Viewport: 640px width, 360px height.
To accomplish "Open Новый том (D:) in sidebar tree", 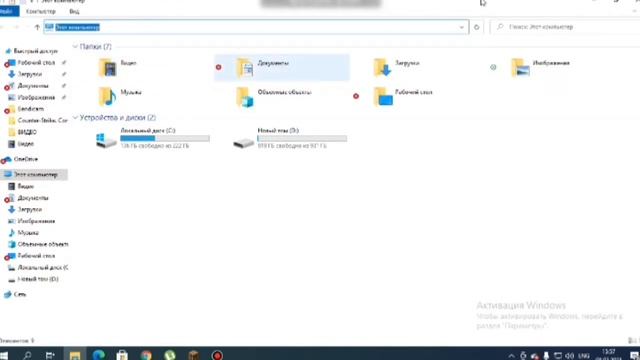I will 38,279.
